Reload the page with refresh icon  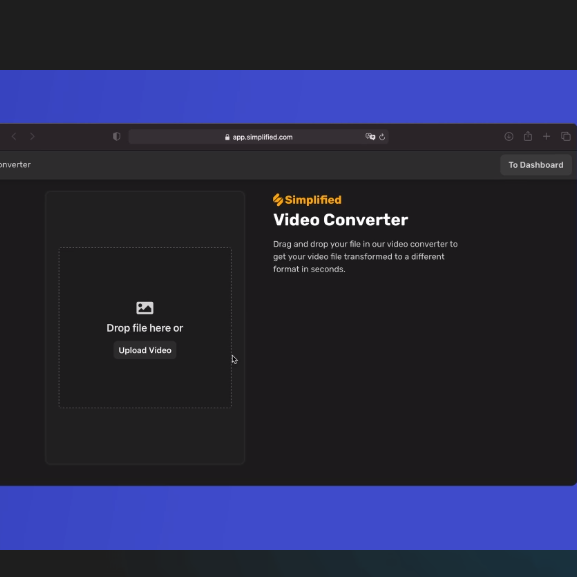point(382,137)
